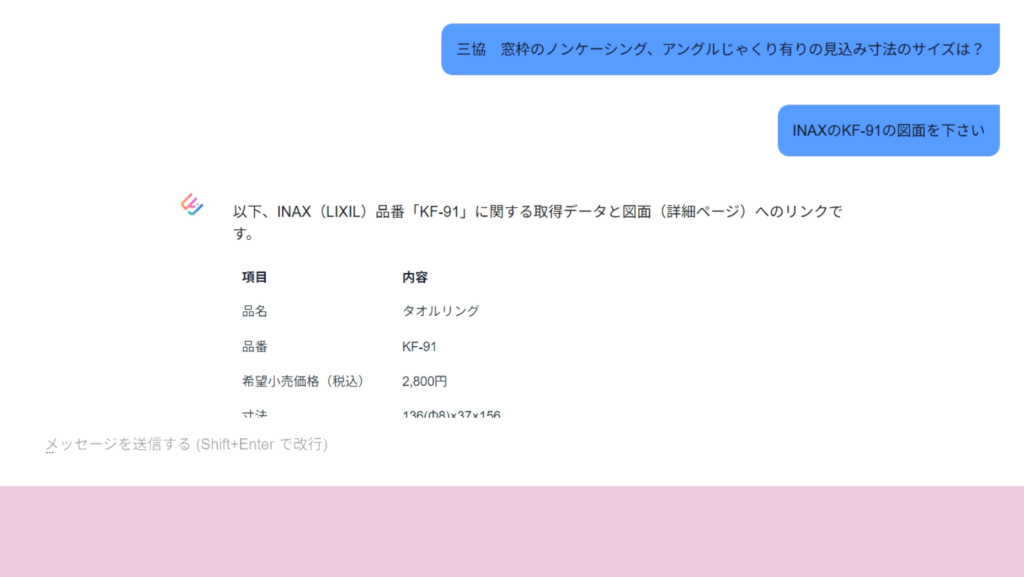This screenshot has height=577, width=1024.
Task: Click the 項目 column header
Action: (x=254, y=277)
